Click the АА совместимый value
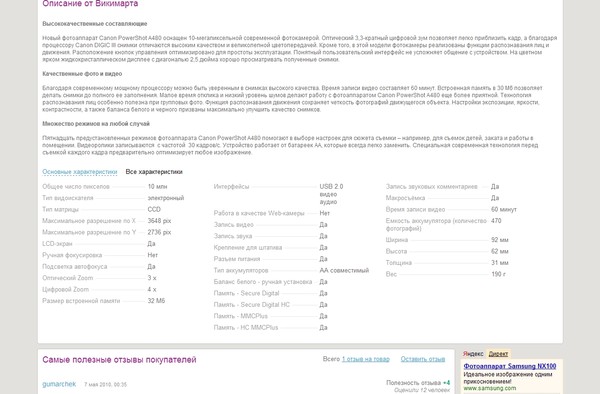This screenshot has height=394, width=600. (x=344, y=270)
